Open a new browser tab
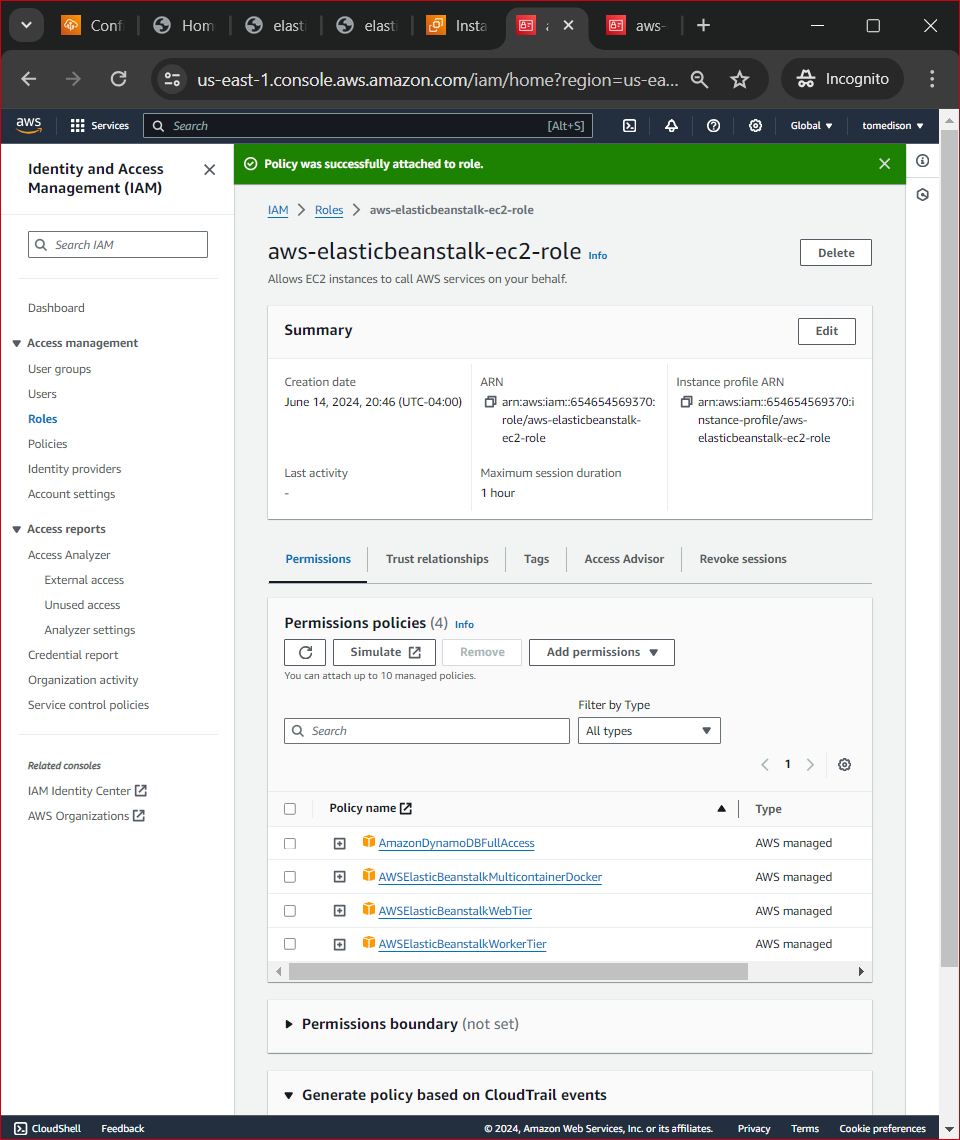Viewport: 960px width, 1140px height. tap(703, 25)
